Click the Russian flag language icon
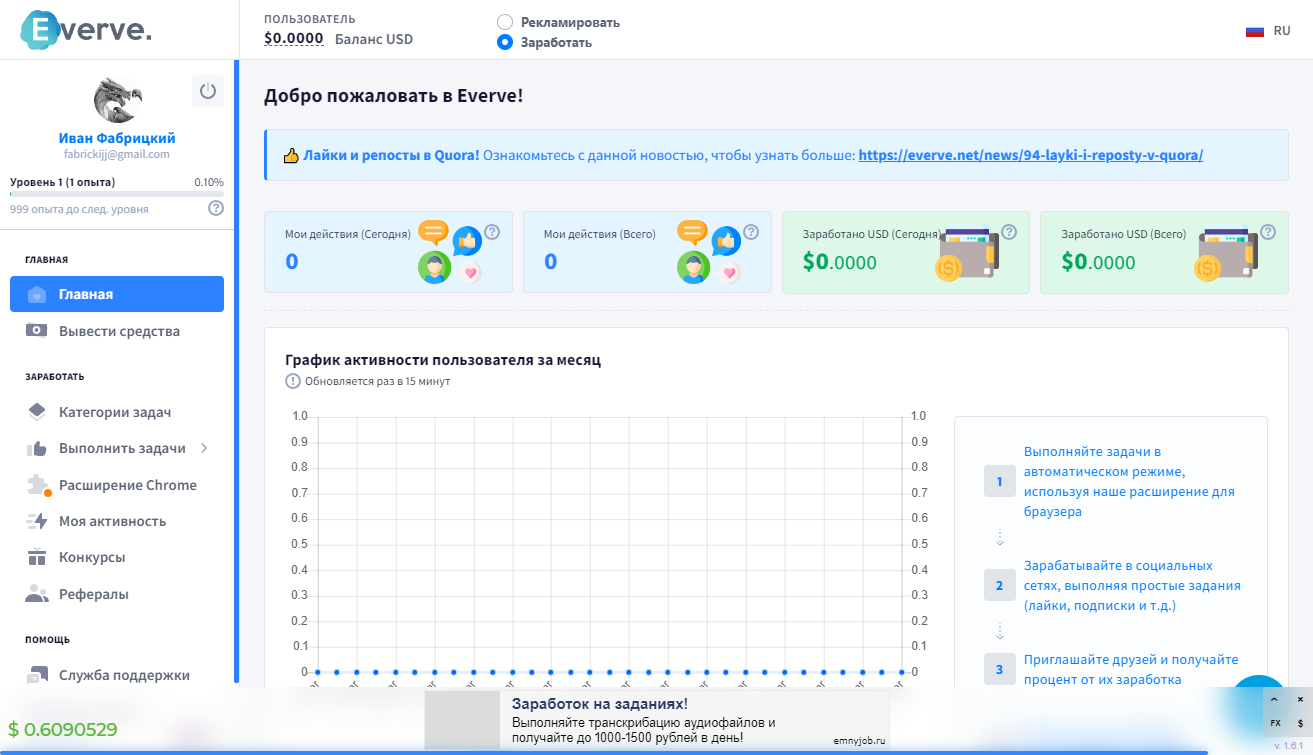This screenshot has width=1313, height=755. tap(1255, 31)
